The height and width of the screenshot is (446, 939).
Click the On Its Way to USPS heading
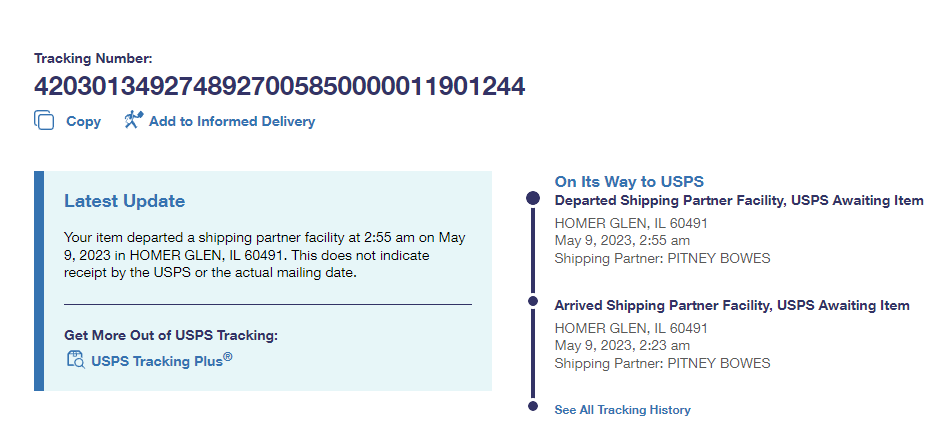point(629,181)
